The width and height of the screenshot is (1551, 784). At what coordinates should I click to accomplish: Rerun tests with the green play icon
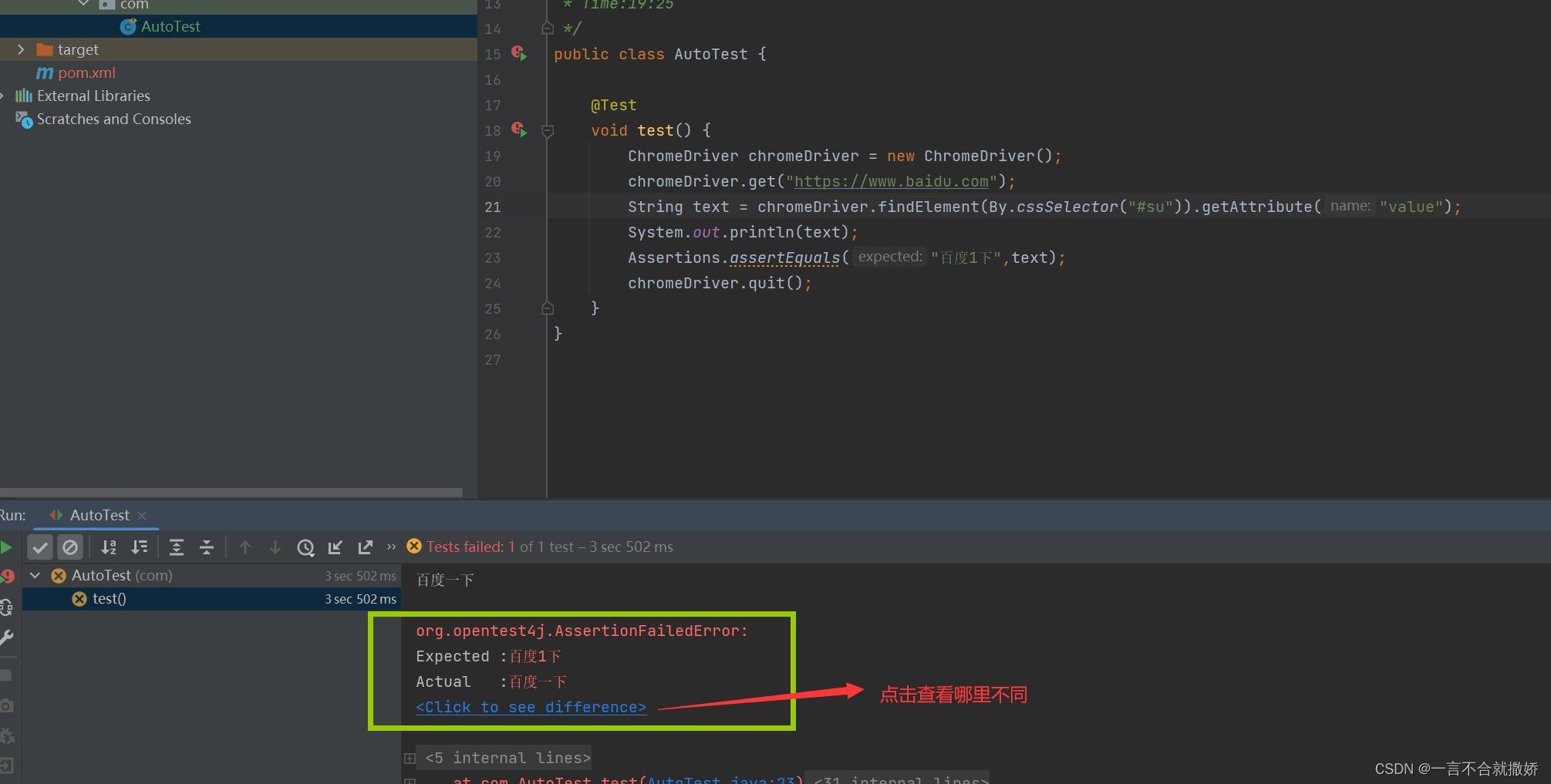(x=6, y=547)
